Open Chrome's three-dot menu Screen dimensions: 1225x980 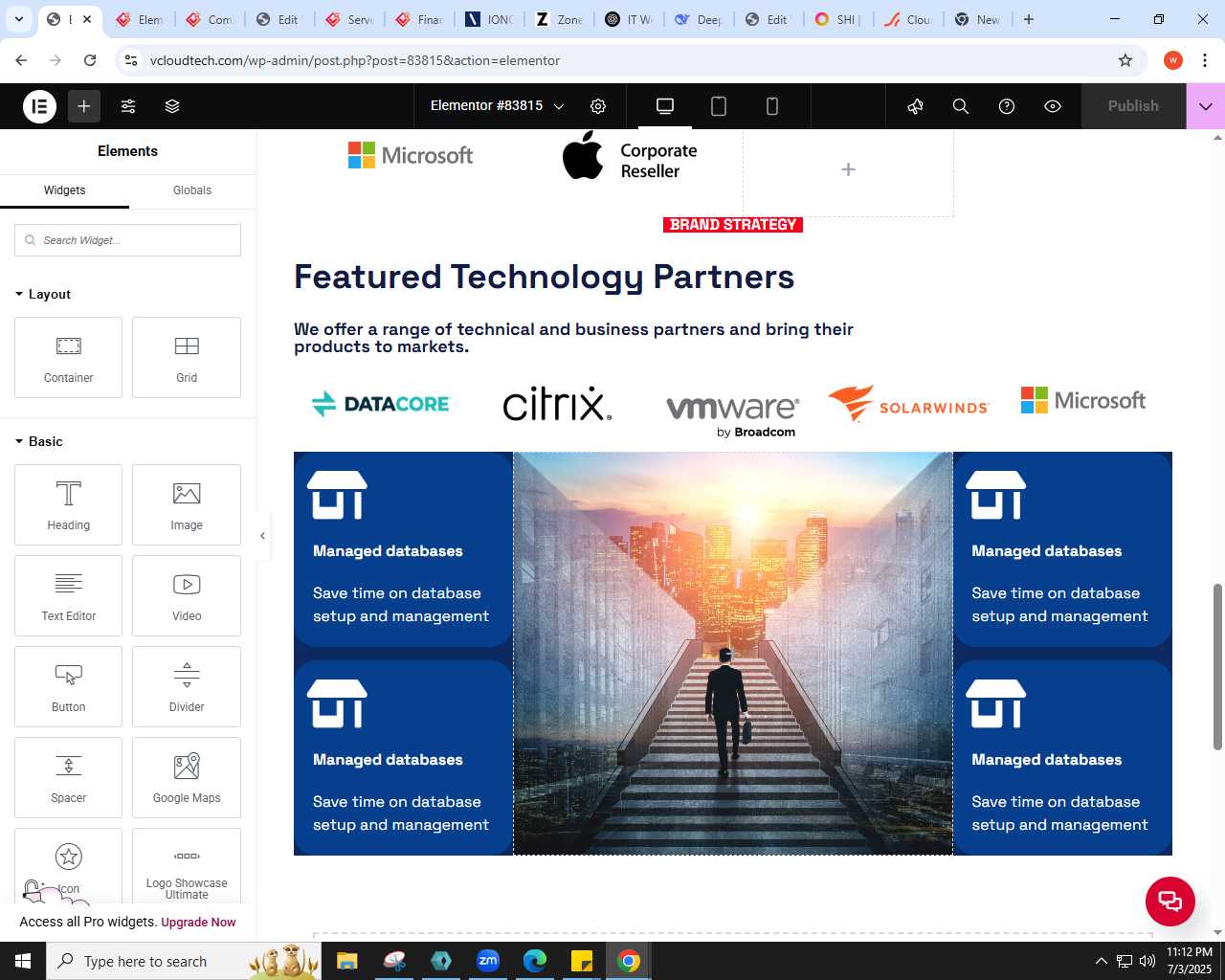click(1205, 60)
